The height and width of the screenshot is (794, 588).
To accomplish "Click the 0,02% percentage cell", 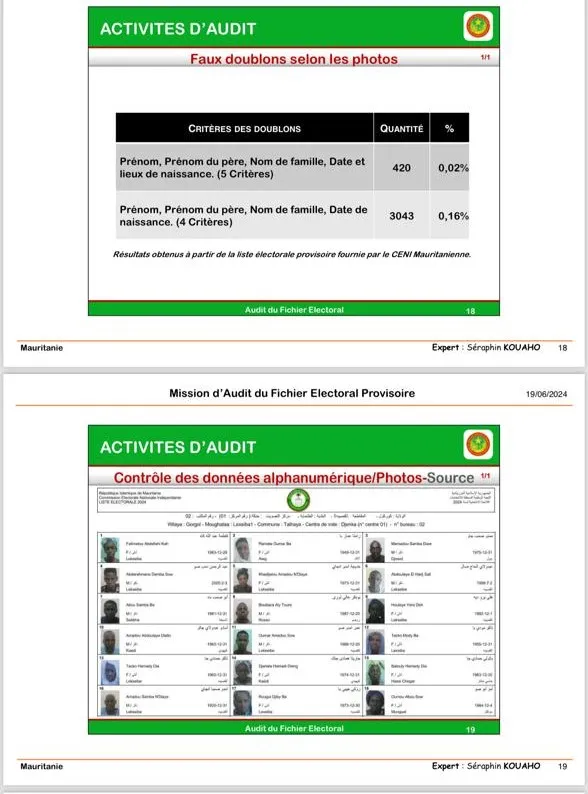I will pyautogui.click(x=453, y=168).
